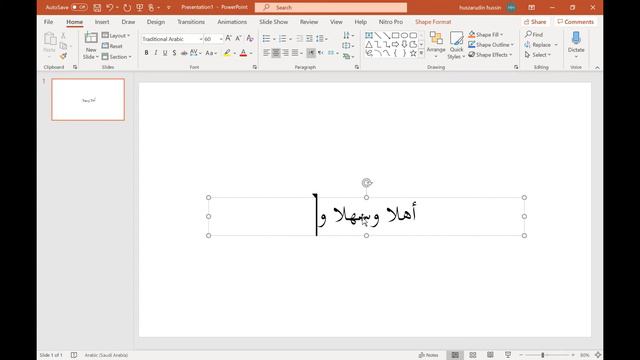This screenshot has width=640, height=360.
Task: Click the Format Painter brush icon
Action: 63,56
